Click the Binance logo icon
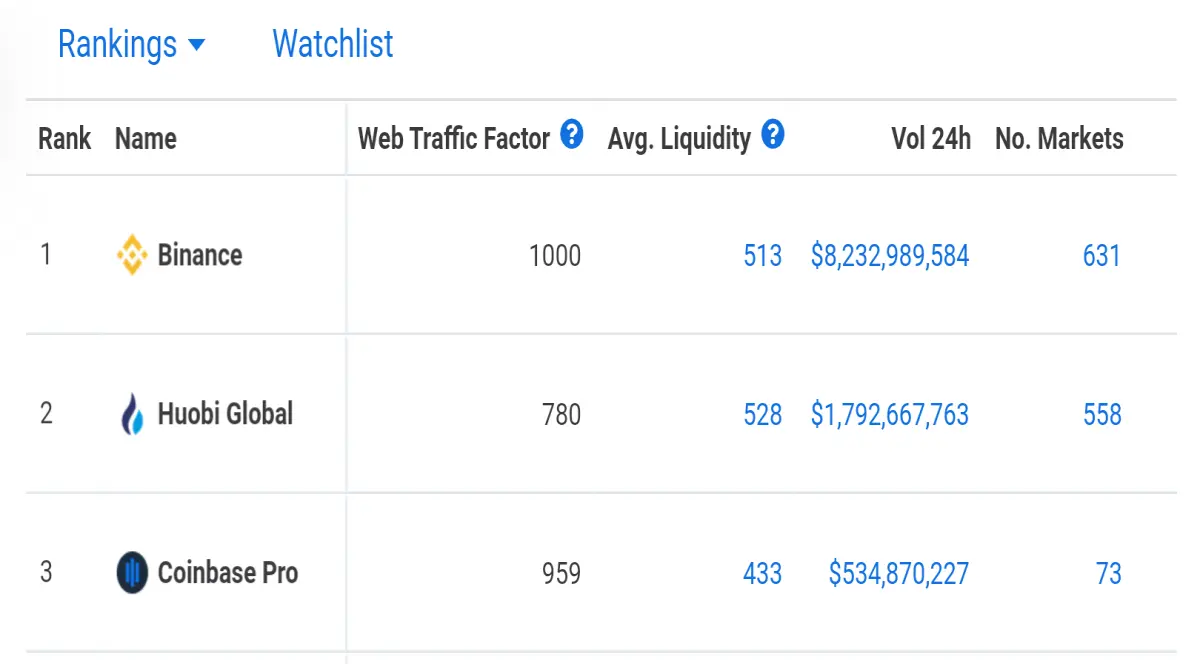Image resolution: width=1200 pixels, height=664 pixels. click(132, 255)
